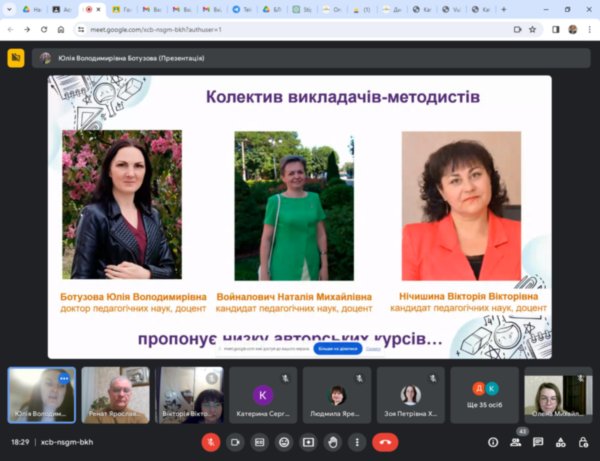Expand the 'Ще 35 осіб' participants tile
This screenshot has height=461, width=600.
click(x=484, y=394)
